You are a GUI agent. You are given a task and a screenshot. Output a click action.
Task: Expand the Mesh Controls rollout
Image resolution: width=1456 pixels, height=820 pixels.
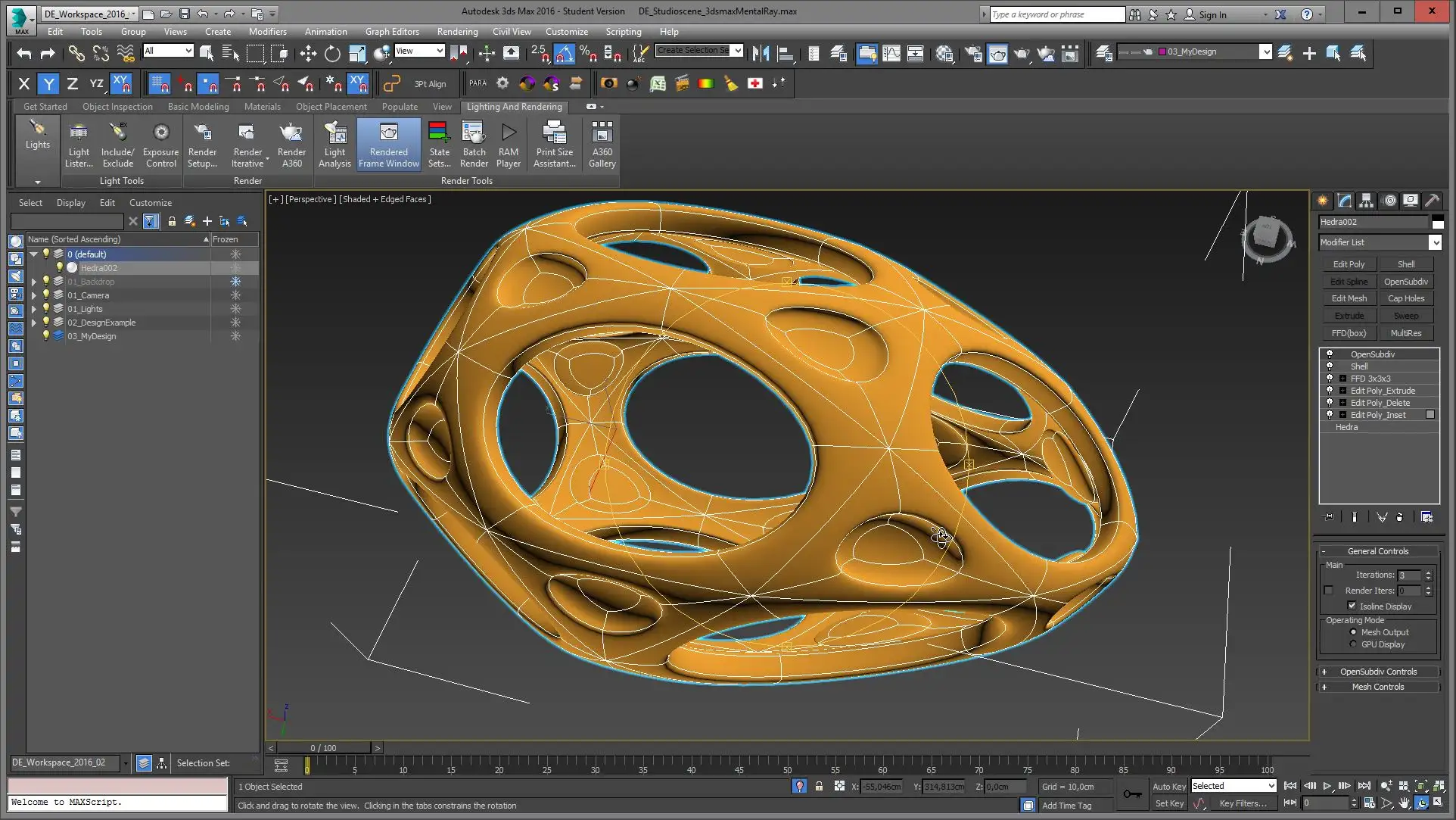[1377, 687]
